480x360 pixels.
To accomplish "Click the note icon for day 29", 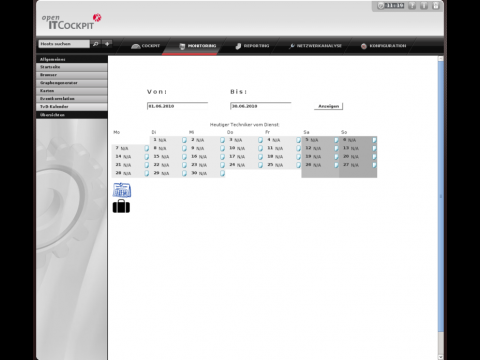I will 184,173.
